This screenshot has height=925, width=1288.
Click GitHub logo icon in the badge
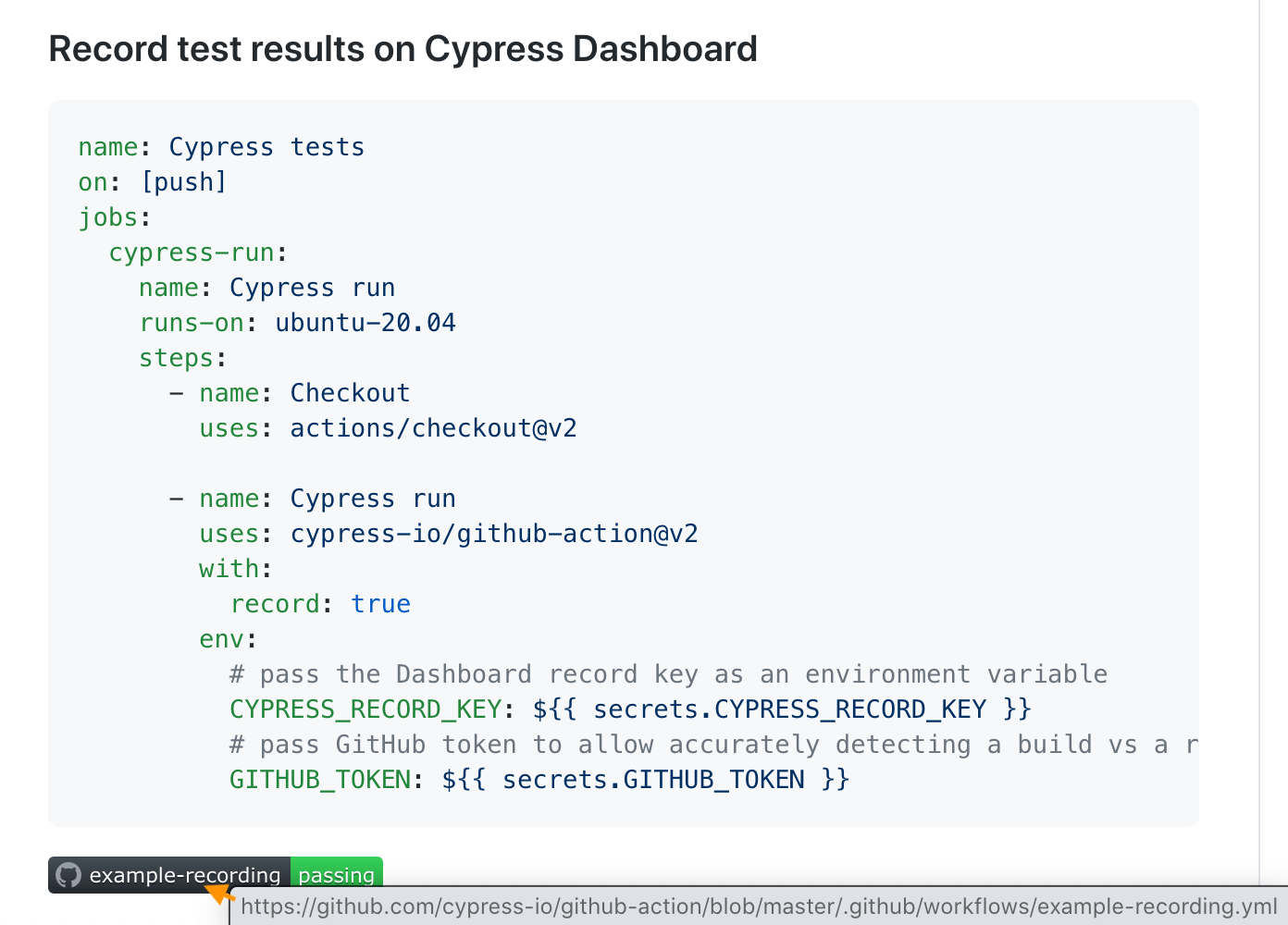(x=68, y=875)
